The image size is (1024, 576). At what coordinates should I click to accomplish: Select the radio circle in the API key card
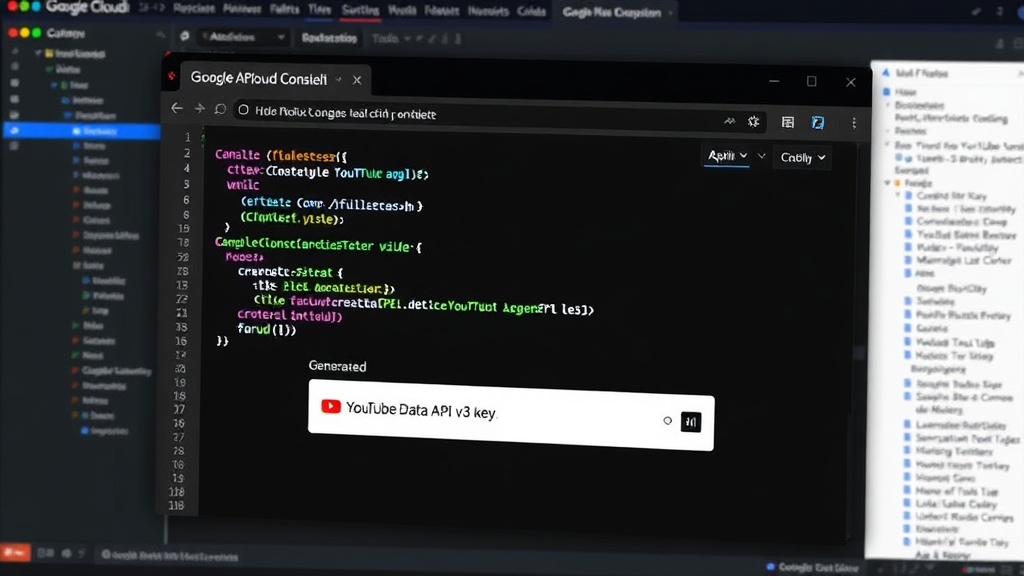click(x=667, y=421)
